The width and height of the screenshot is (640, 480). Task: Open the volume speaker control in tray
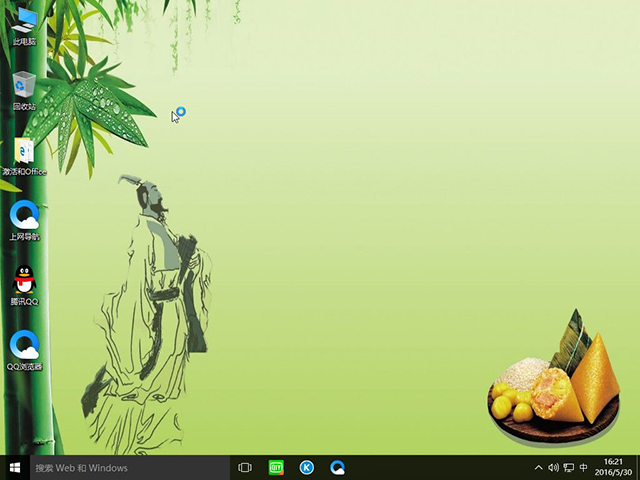553,467
